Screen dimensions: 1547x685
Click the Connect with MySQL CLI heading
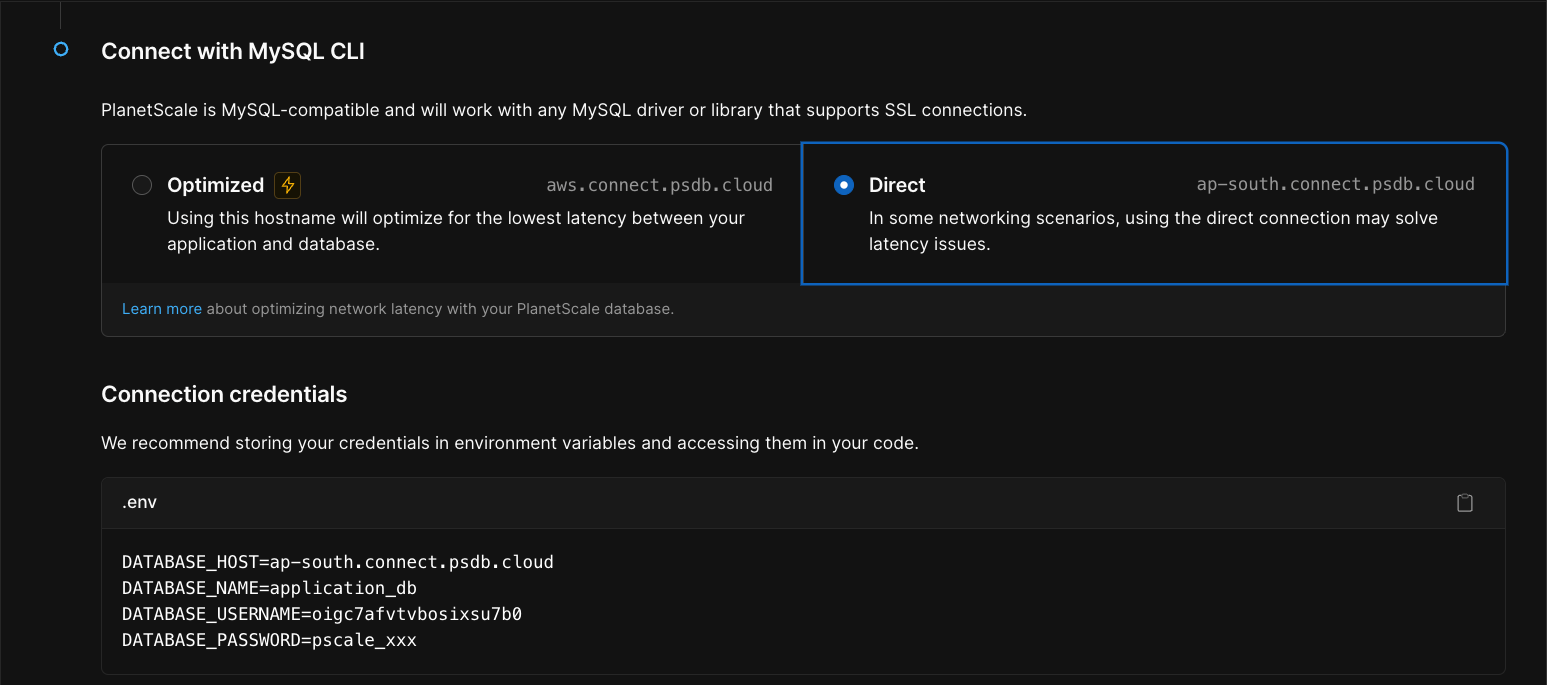click(x=233, y=51)
